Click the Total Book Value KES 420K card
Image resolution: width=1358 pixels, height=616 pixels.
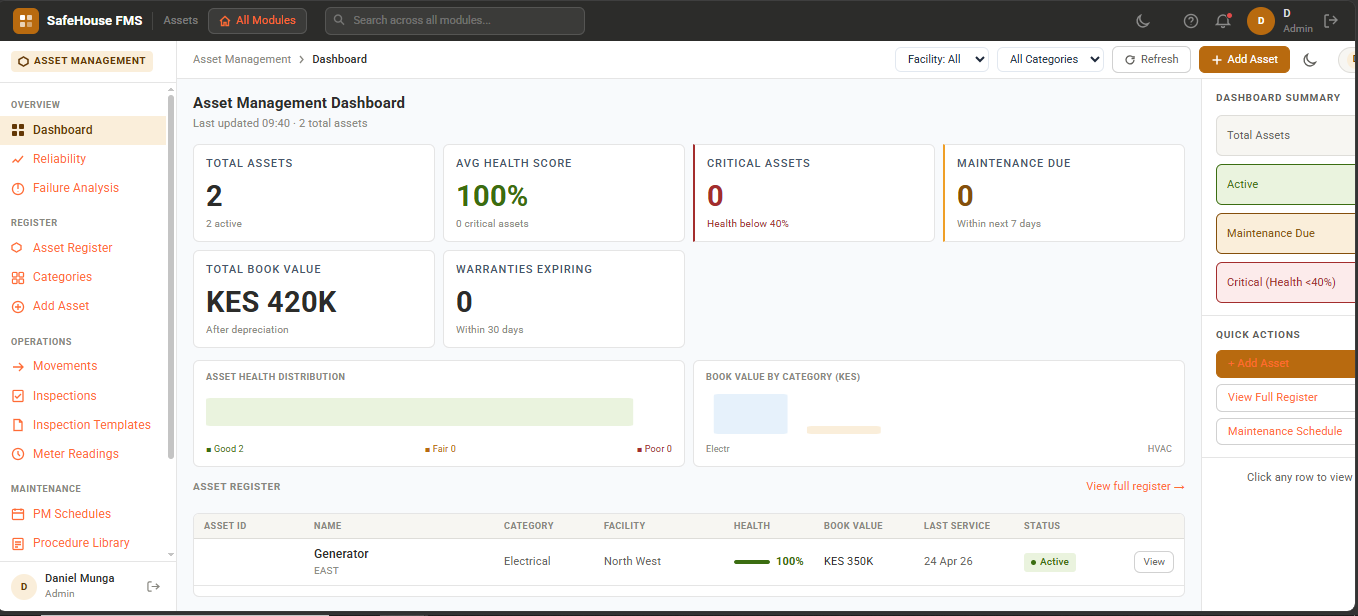click(314, 299)
